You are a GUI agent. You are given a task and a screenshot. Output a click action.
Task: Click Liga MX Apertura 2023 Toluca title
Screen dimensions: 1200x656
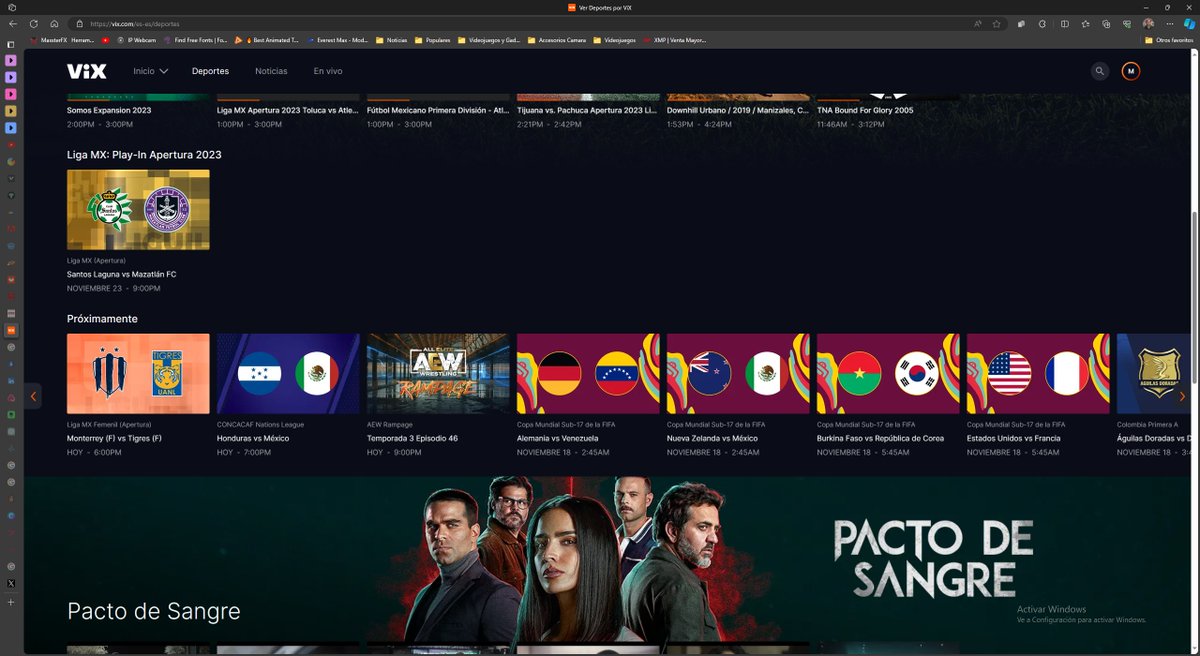288,110
